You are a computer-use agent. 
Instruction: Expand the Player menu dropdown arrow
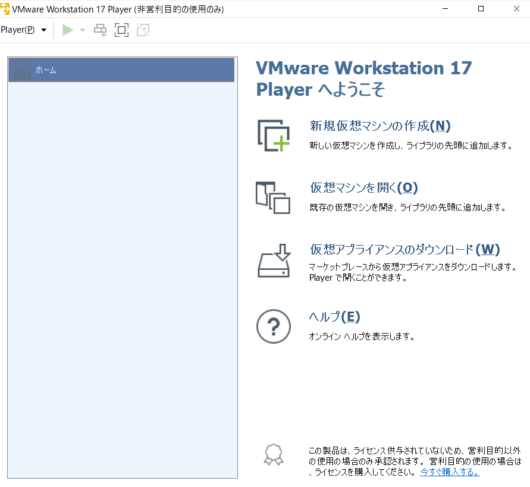click(44, 30)
